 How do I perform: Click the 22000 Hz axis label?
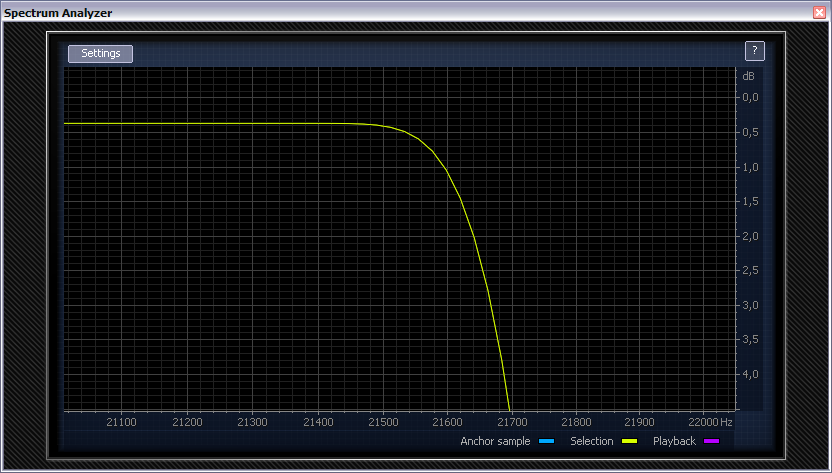coord(710,422)
